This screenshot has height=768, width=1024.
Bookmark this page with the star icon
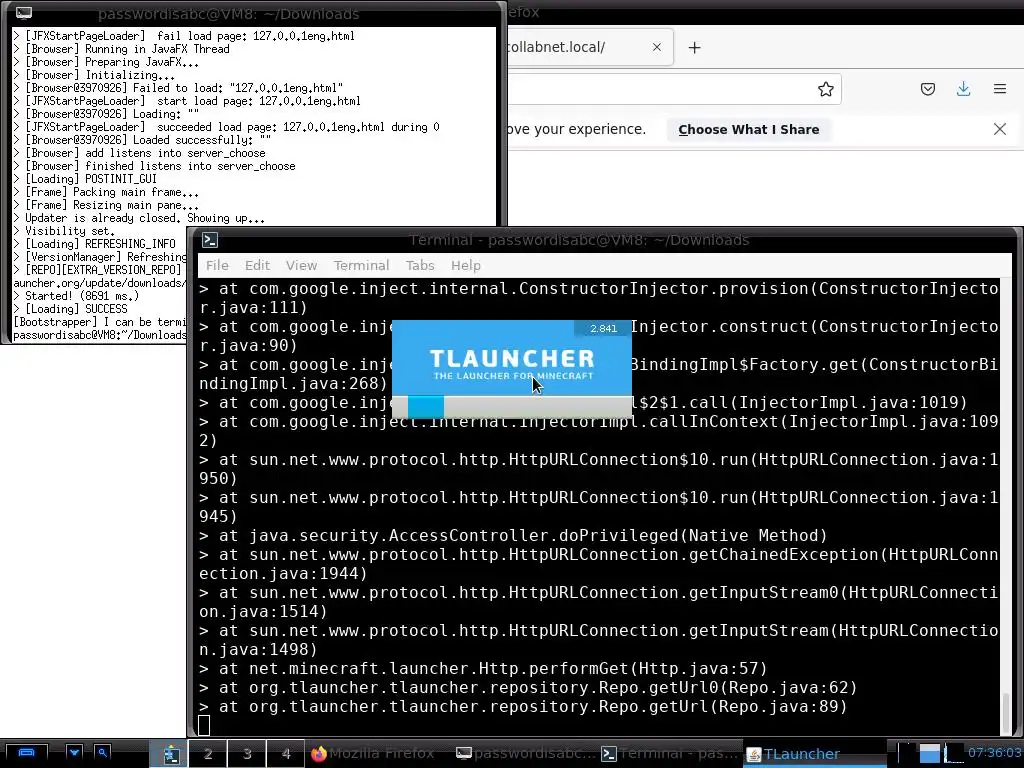pyautogui.click(x=825, y=89)
